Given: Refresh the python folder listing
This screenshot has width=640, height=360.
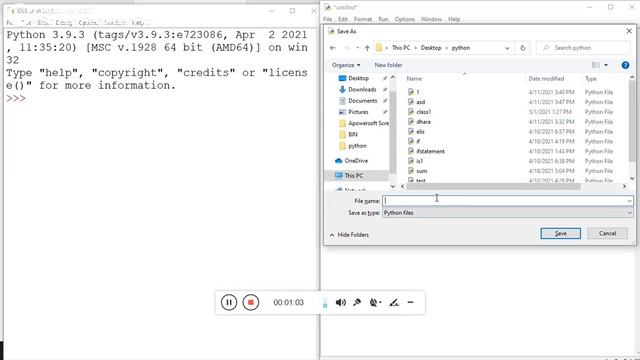Looking at the screenshot, I should pos(522,48).
